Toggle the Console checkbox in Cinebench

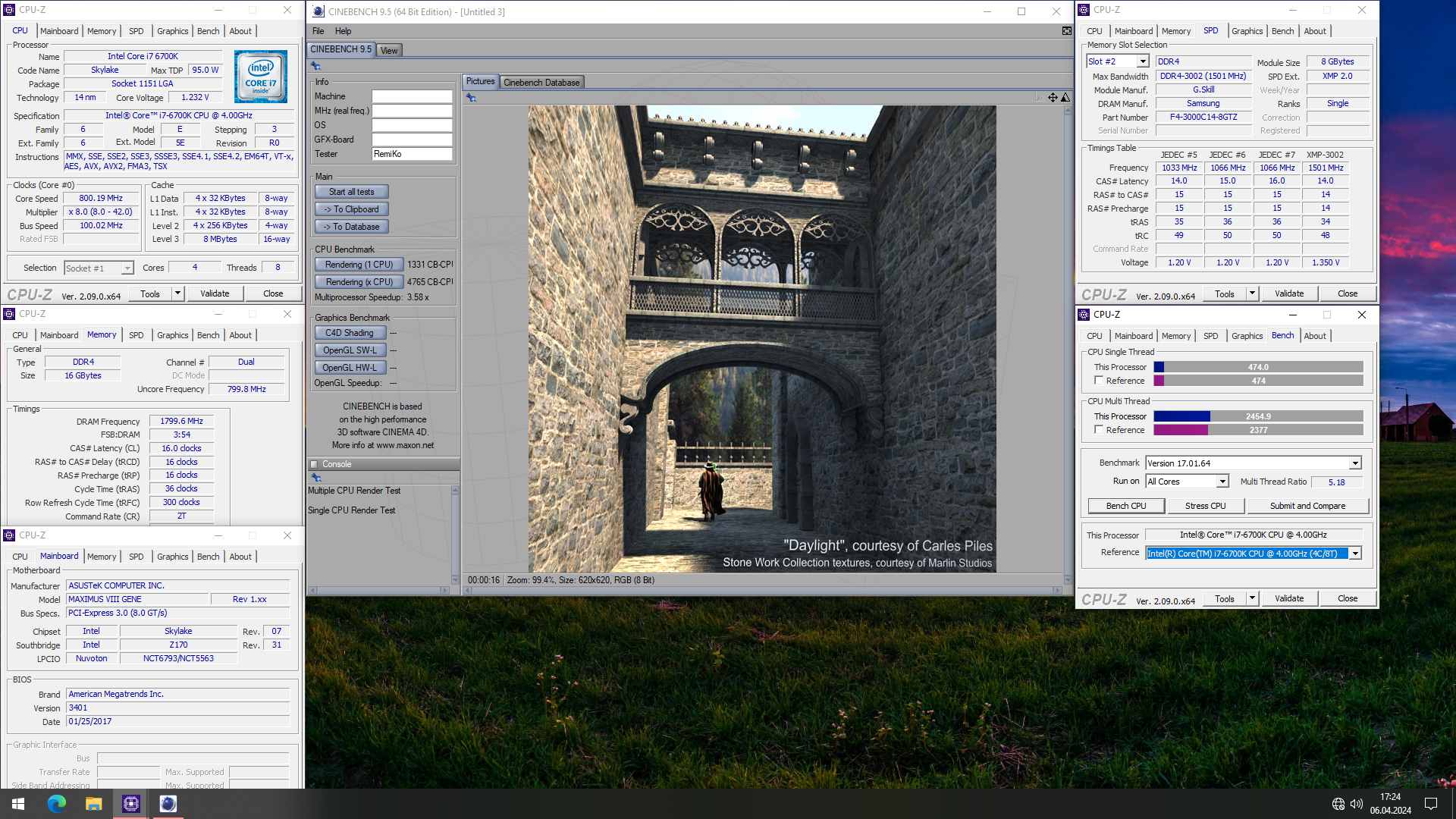[314, 464]
